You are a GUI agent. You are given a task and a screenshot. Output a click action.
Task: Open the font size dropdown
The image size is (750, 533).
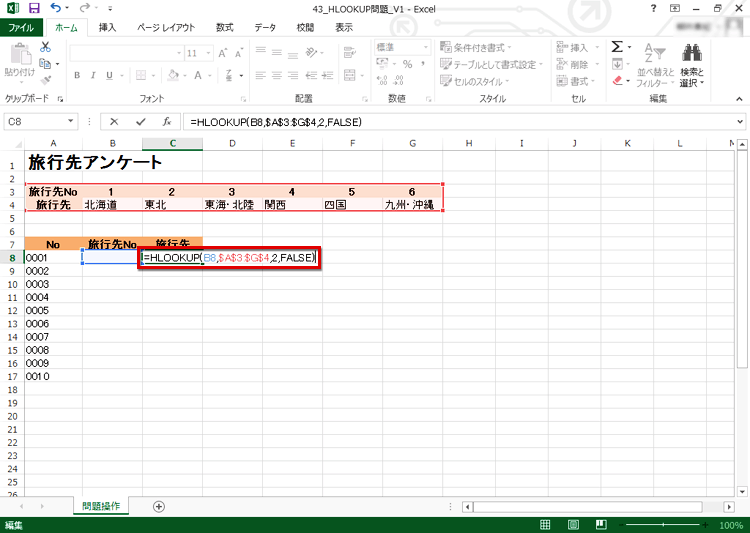coord(209,53)
